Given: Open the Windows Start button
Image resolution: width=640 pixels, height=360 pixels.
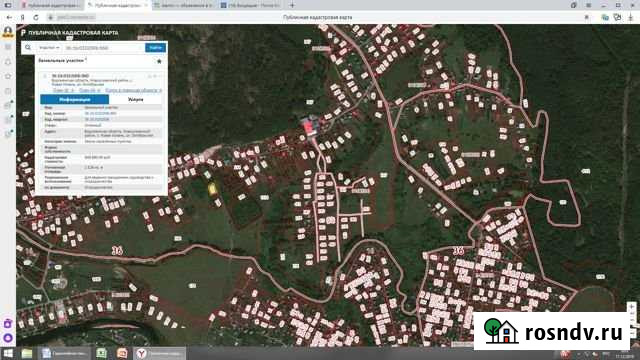Looking at the screenshot, I should [x=8, y=353].
